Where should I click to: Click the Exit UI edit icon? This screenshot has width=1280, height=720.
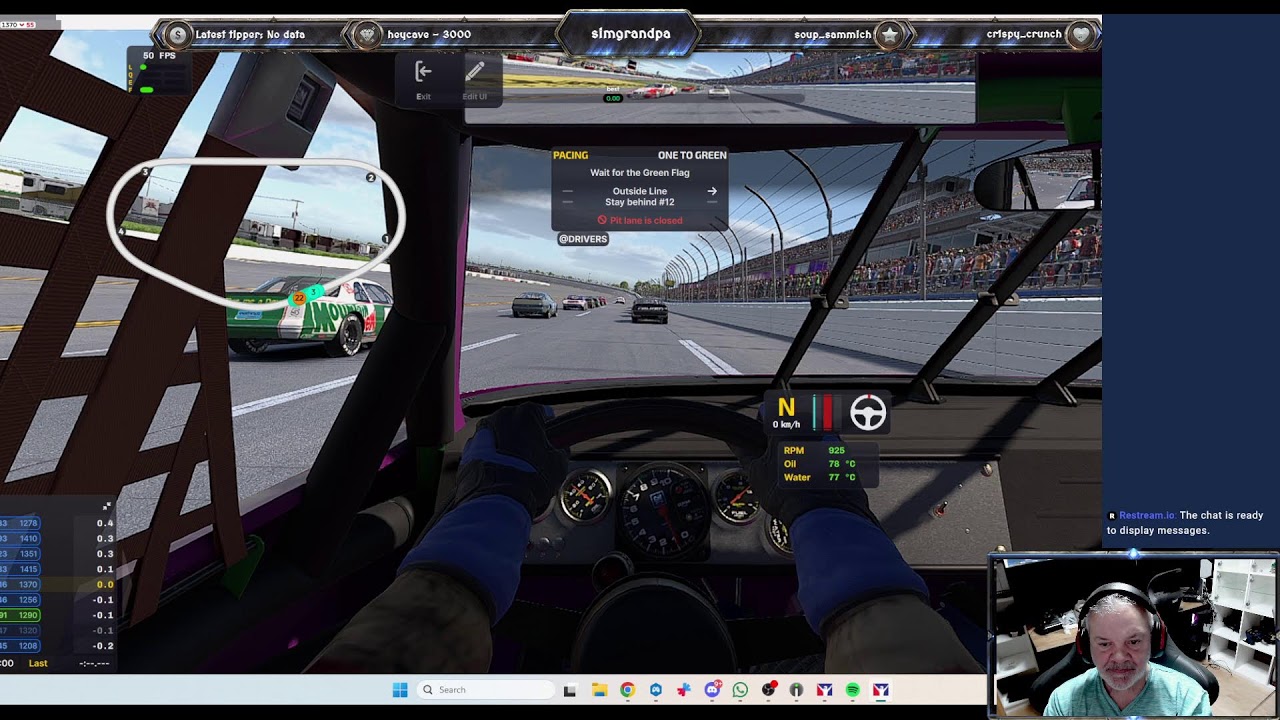pos(423,72)
